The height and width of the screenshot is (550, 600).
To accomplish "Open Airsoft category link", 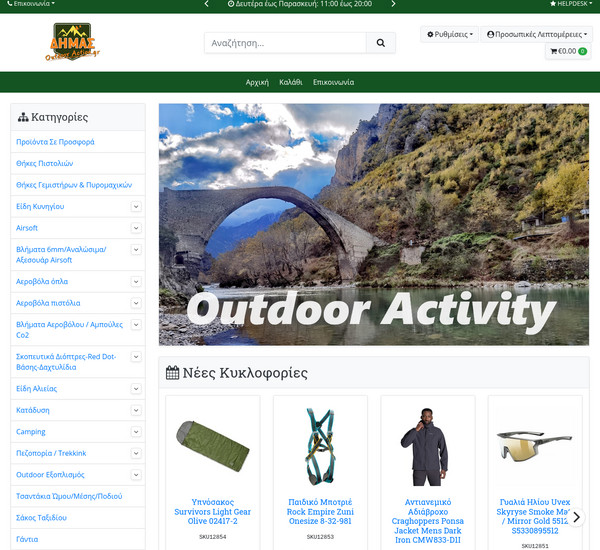I will pos(27,228).
